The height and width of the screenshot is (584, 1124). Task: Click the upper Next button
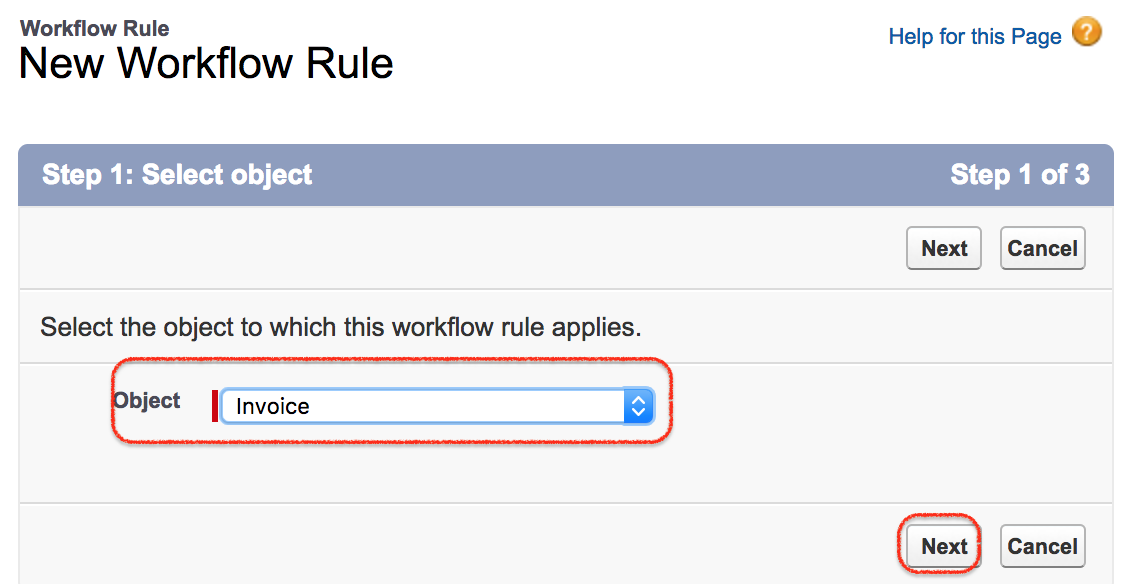[x=943, y=249]
